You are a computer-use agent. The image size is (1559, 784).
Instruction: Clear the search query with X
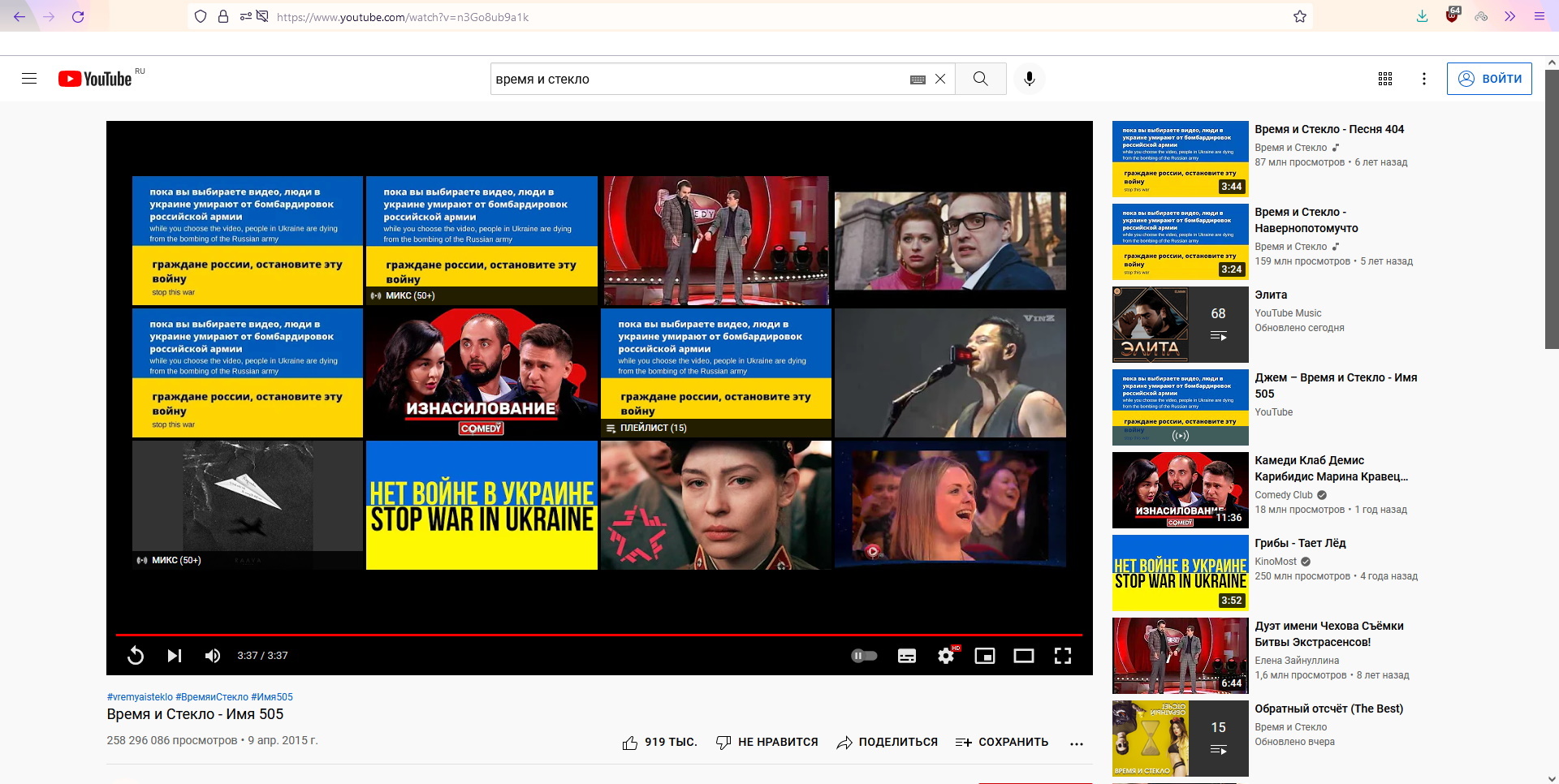[x=940, y=79]
